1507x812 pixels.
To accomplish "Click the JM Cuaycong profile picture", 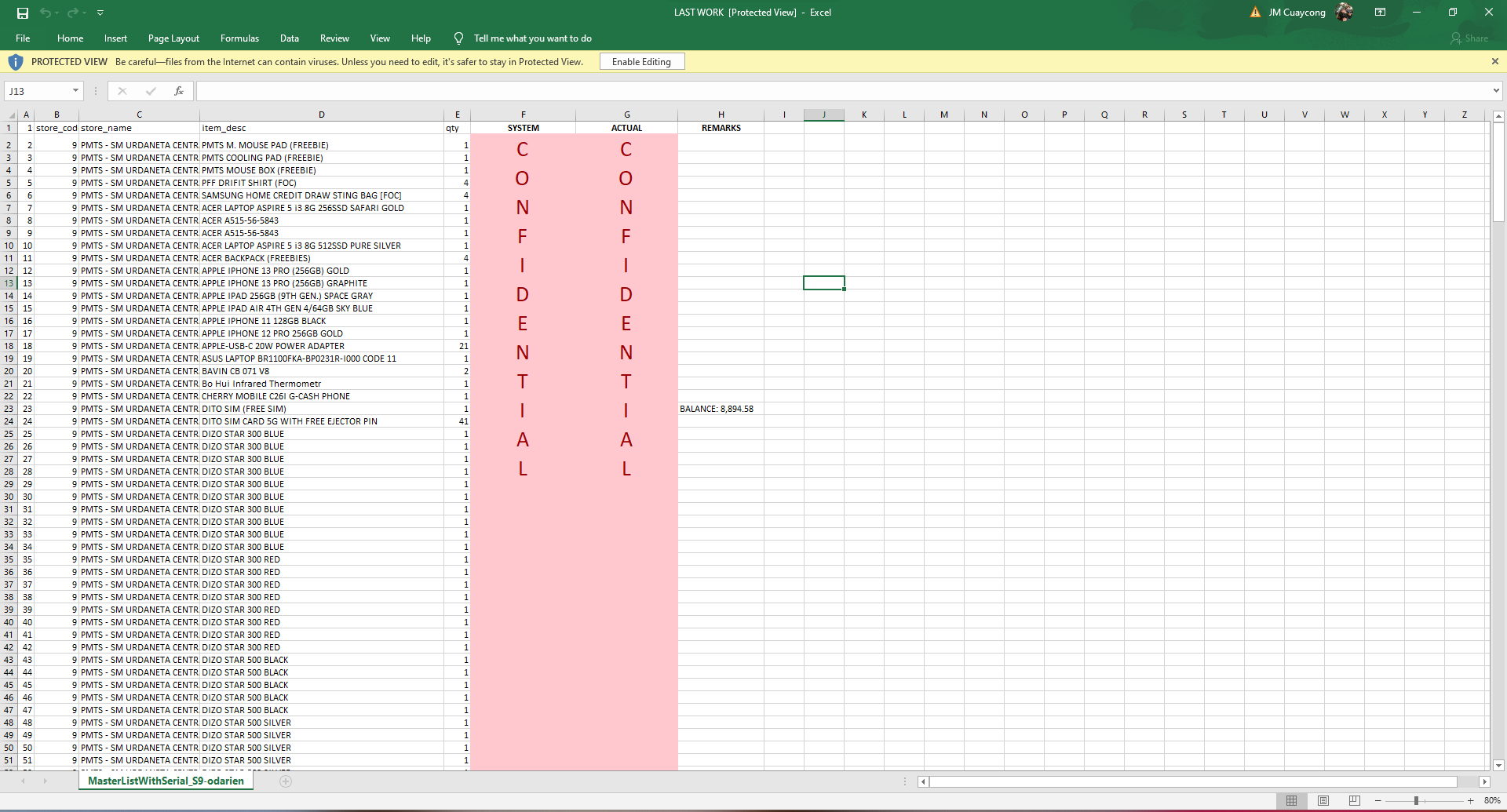I will [x=1345, y=13].
